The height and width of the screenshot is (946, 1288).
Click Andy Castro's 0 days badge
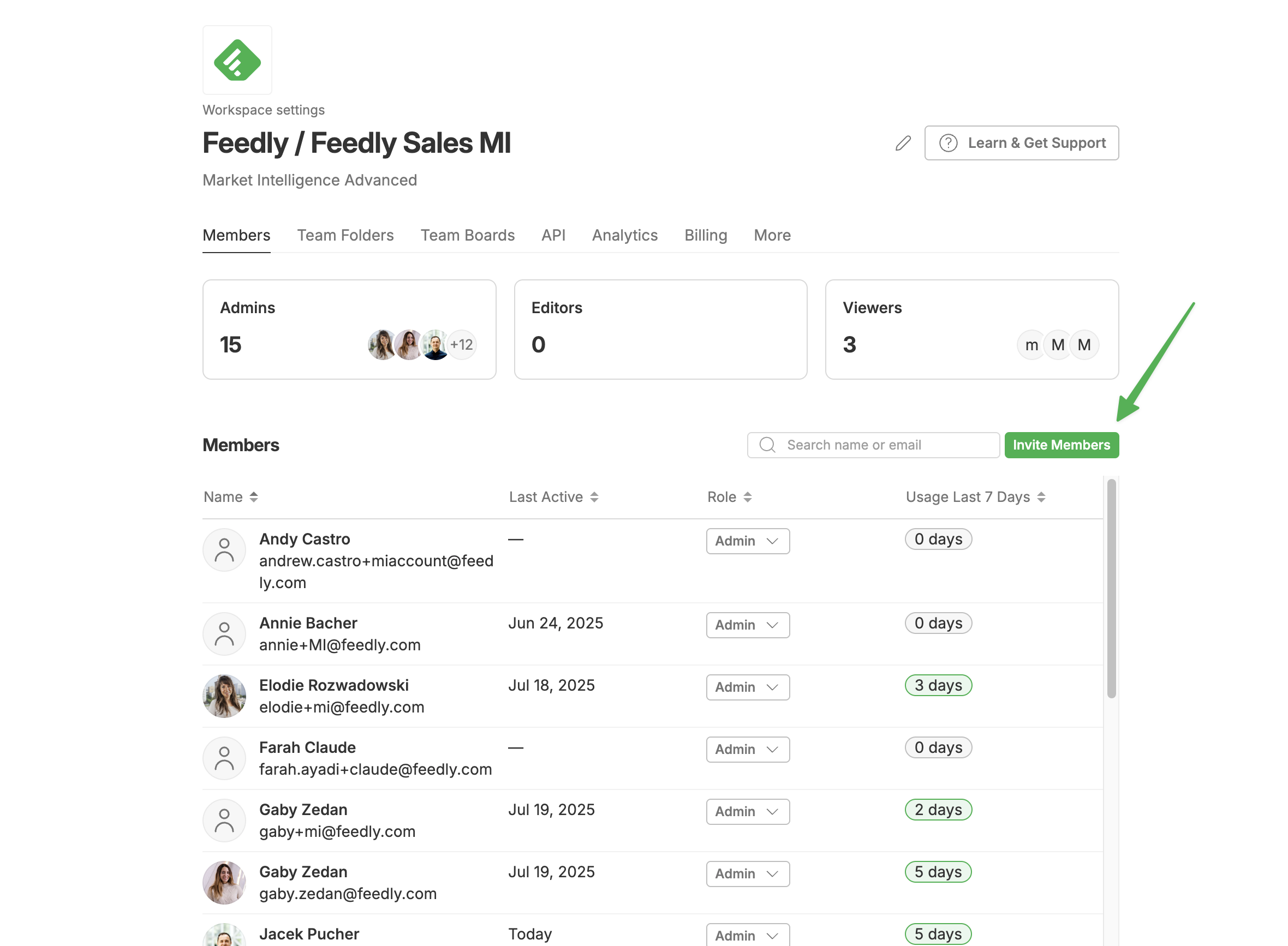pyautogui.click(x=938, y=539)
